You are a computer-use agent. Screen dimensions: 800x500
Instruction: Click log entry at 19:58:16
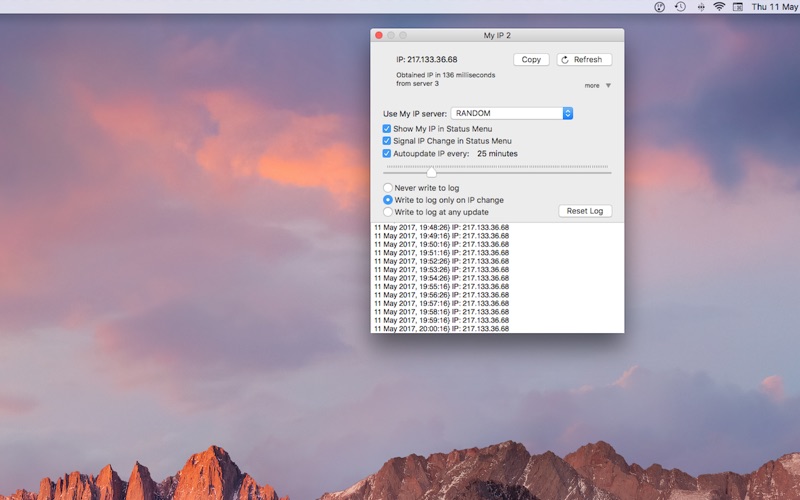441,312
